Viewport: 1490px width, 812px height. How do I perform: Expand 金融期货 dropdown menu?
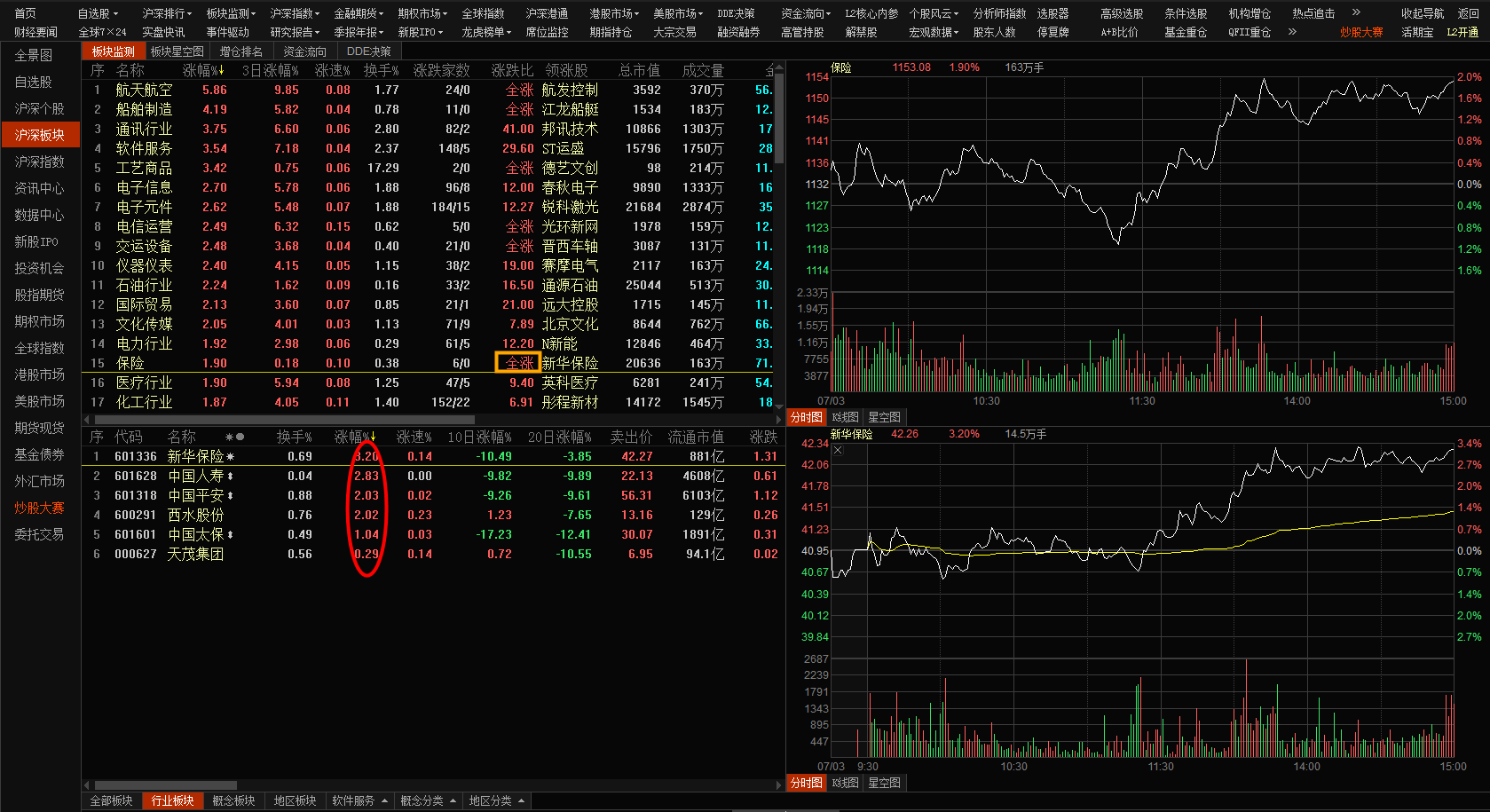coord(359,13)
